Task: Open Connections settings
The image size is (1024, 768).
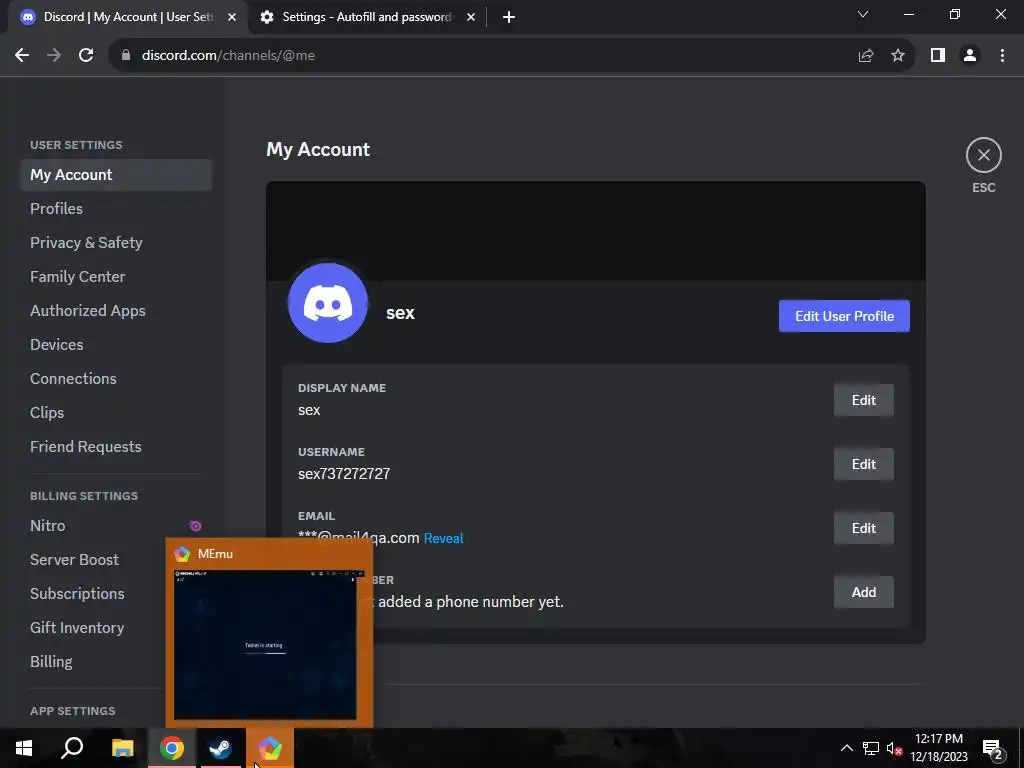Action: click(116, 379)
